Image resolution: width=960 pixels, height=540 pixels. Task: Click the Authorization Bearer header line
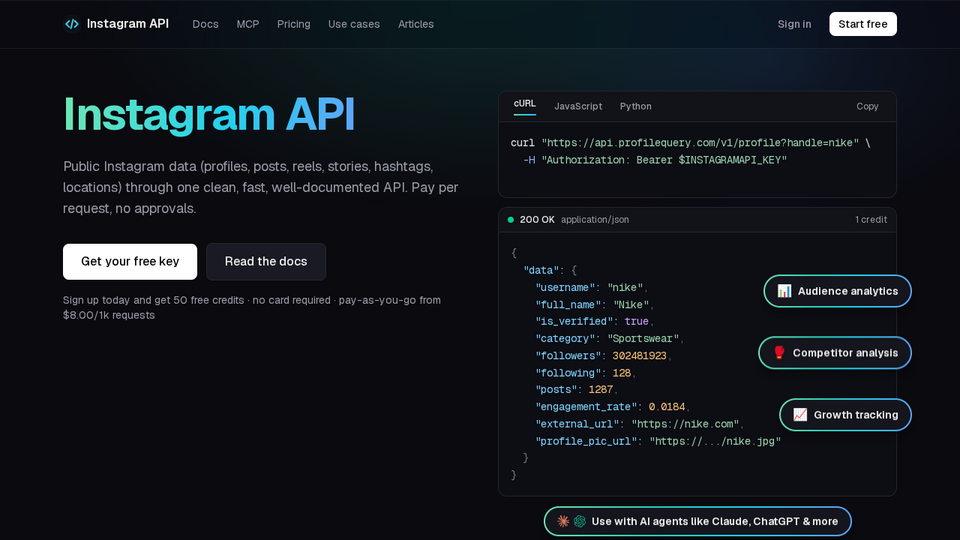(654, 160)
